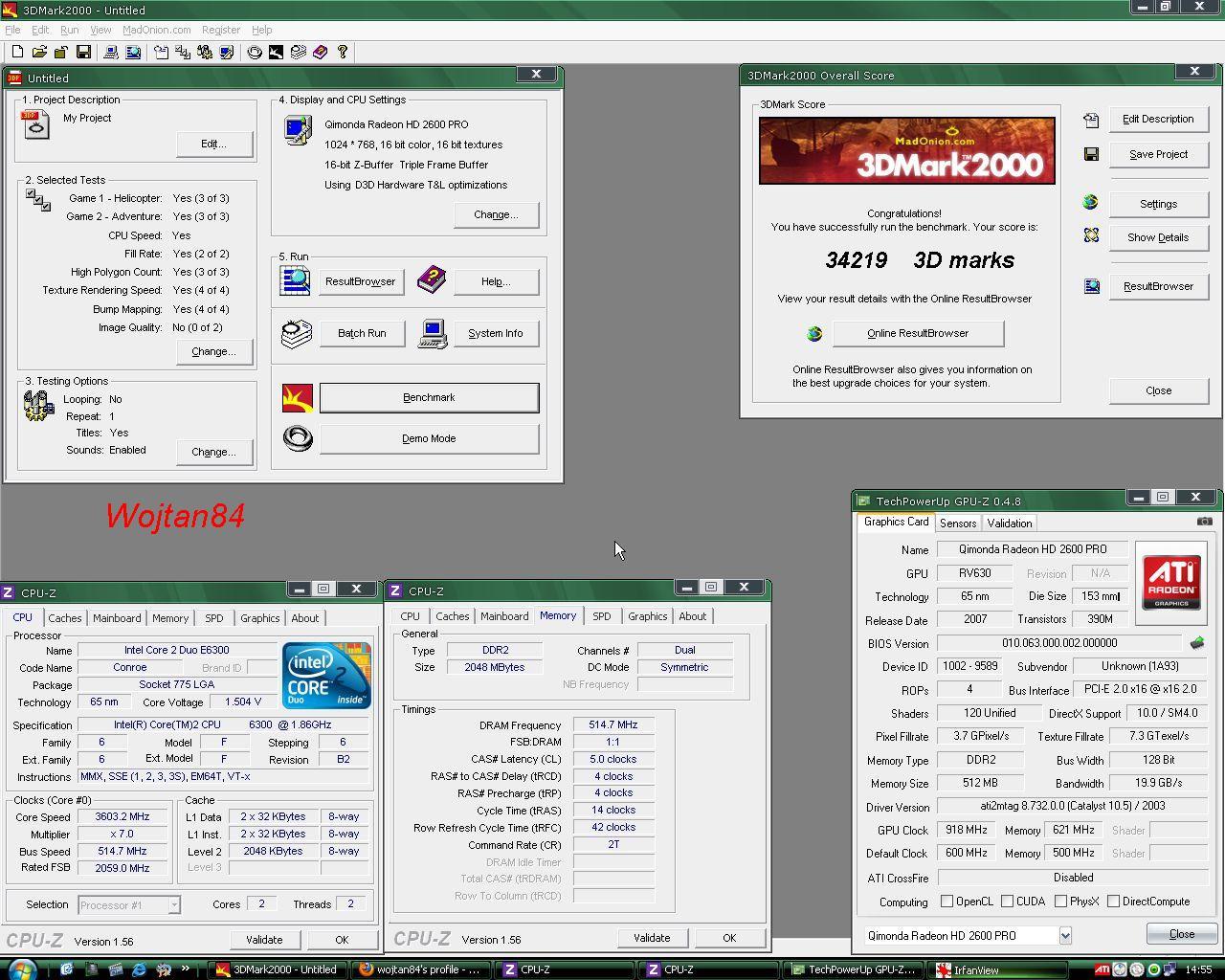1225x980 pixels.
Task: Switch to the Validation tab in GPU-Z
Action: (1010, 523)
